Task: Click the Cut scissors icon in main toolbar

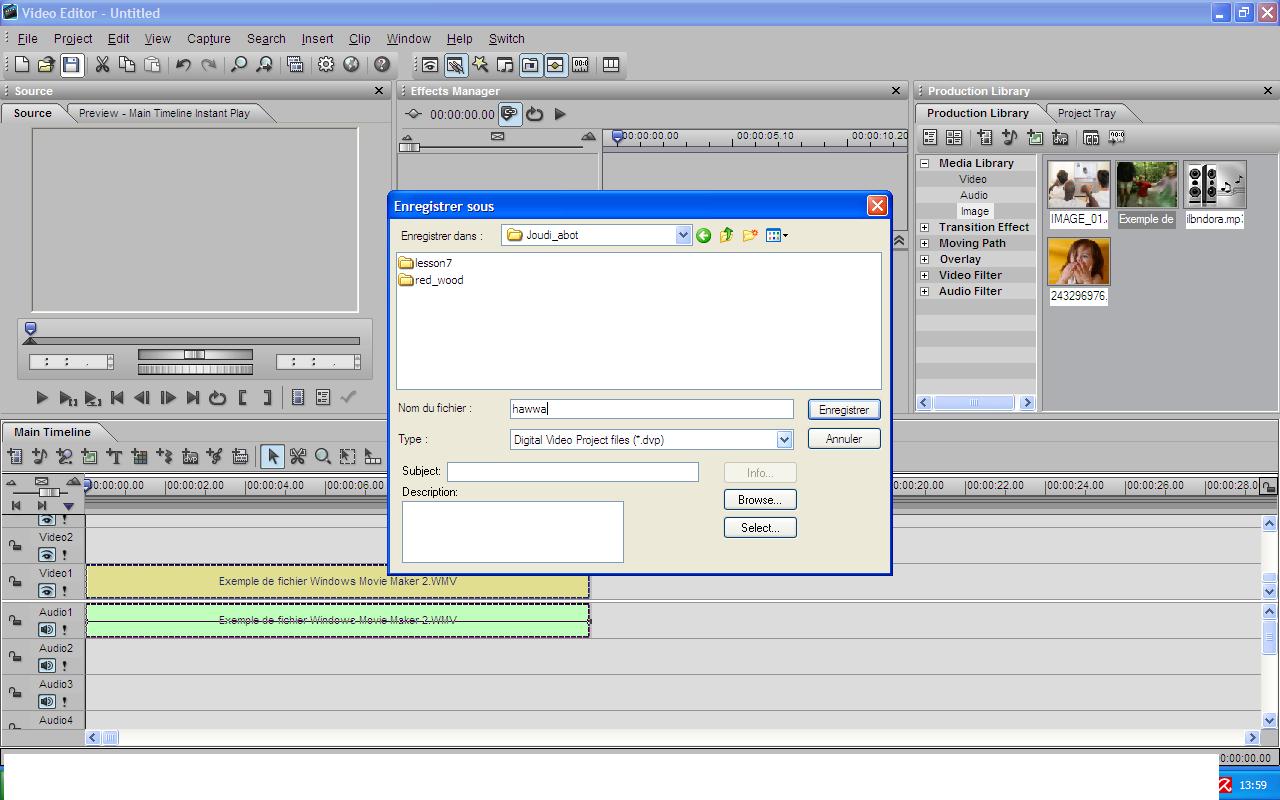Action: pyautogui.click(x=102, y=65)
